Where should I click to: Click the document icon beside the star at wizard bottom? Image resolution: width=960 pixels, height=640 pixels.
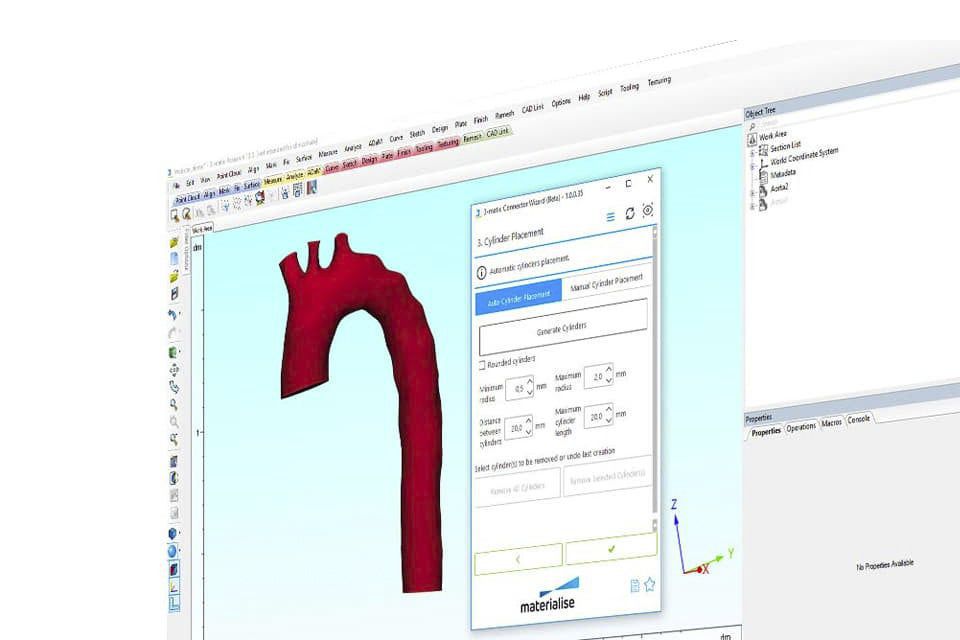[635, 586]
